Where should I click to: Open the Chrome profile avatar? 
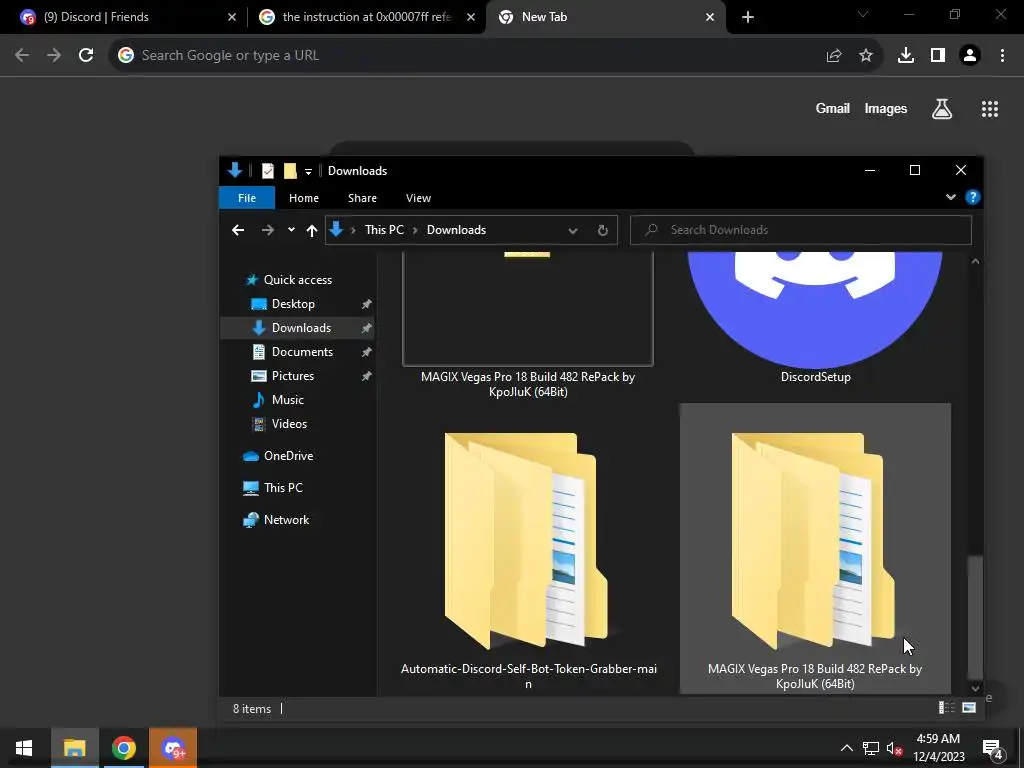pos(970,56)
